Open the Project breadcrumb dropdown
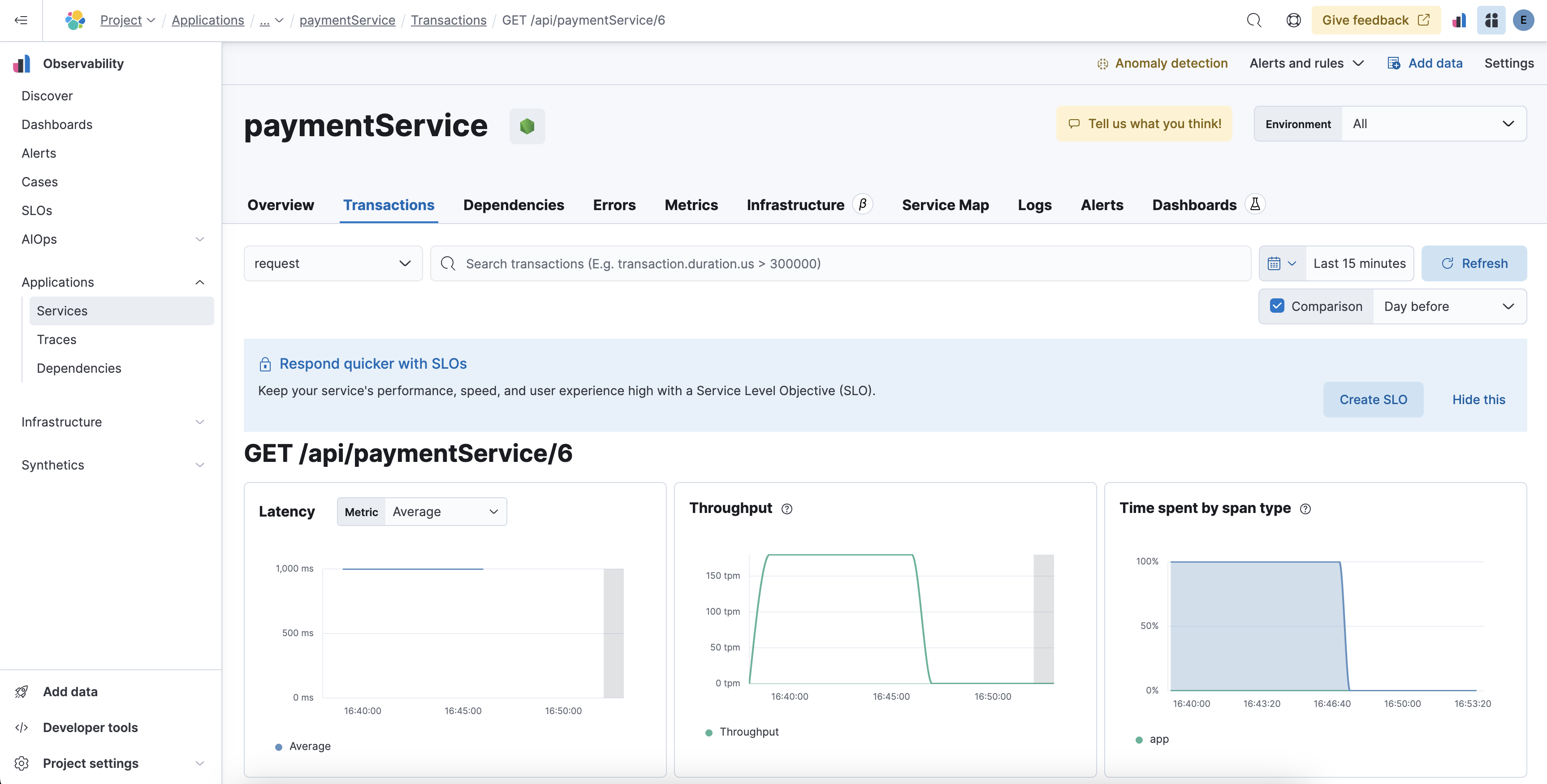1547x784 pixels. click(128, 21)
